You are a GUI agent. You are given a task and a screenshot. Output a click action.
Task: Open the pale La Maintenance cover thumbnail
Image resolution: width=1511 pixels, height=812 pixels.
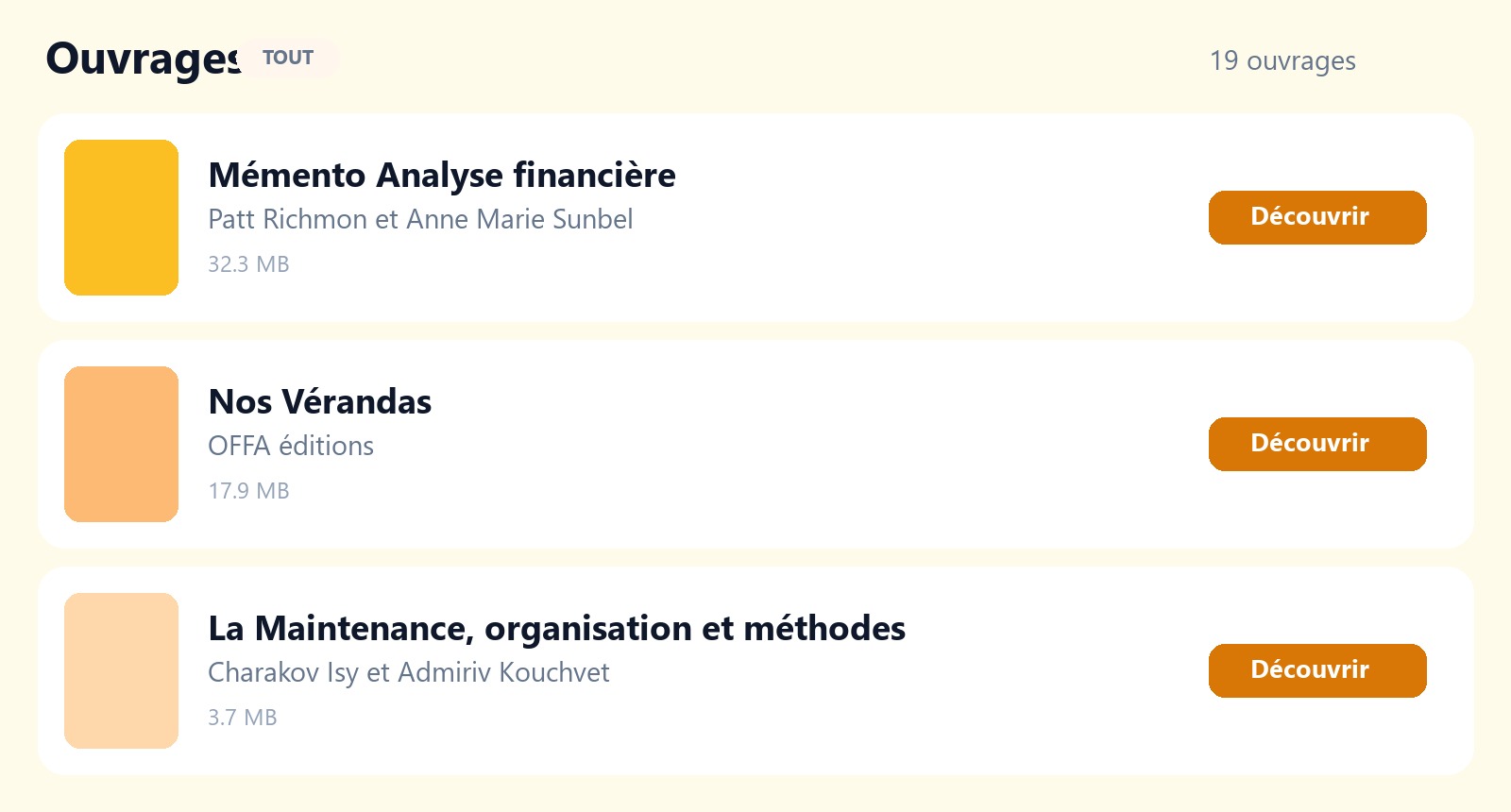121,670
